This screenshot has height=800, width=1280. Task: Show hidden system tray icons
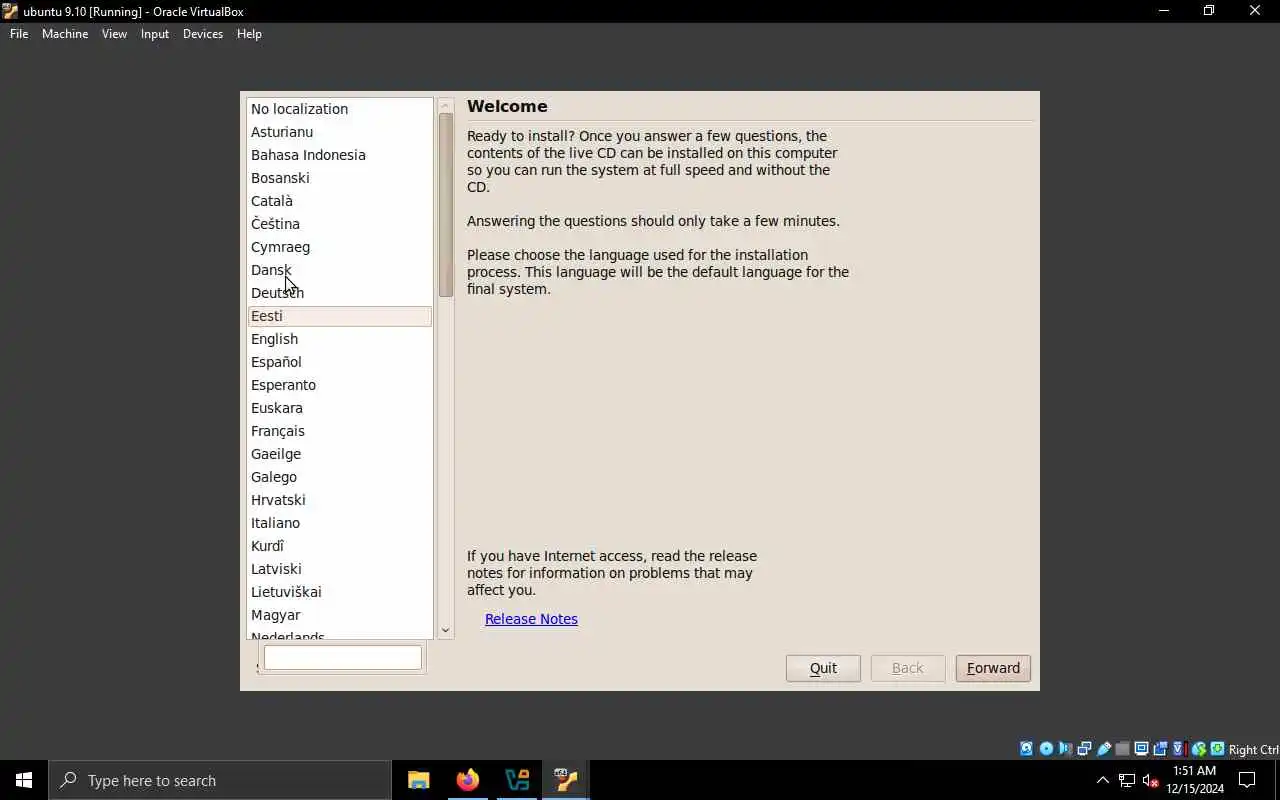1103,780
